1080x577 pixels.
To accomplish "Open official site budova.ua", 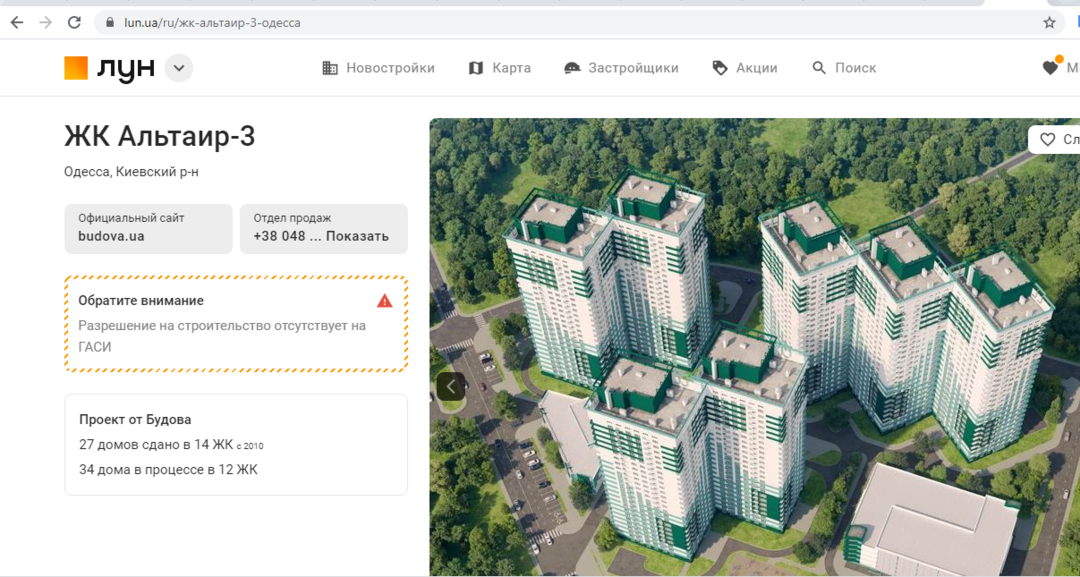I will point(148,228).
